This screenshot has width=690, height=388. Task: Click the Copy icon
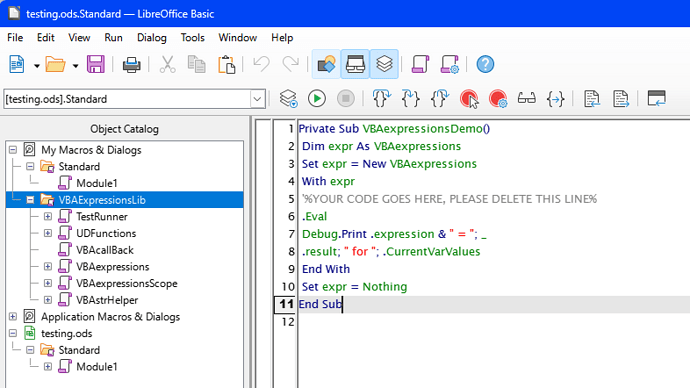pyautogui.click(x=196, y=64)
